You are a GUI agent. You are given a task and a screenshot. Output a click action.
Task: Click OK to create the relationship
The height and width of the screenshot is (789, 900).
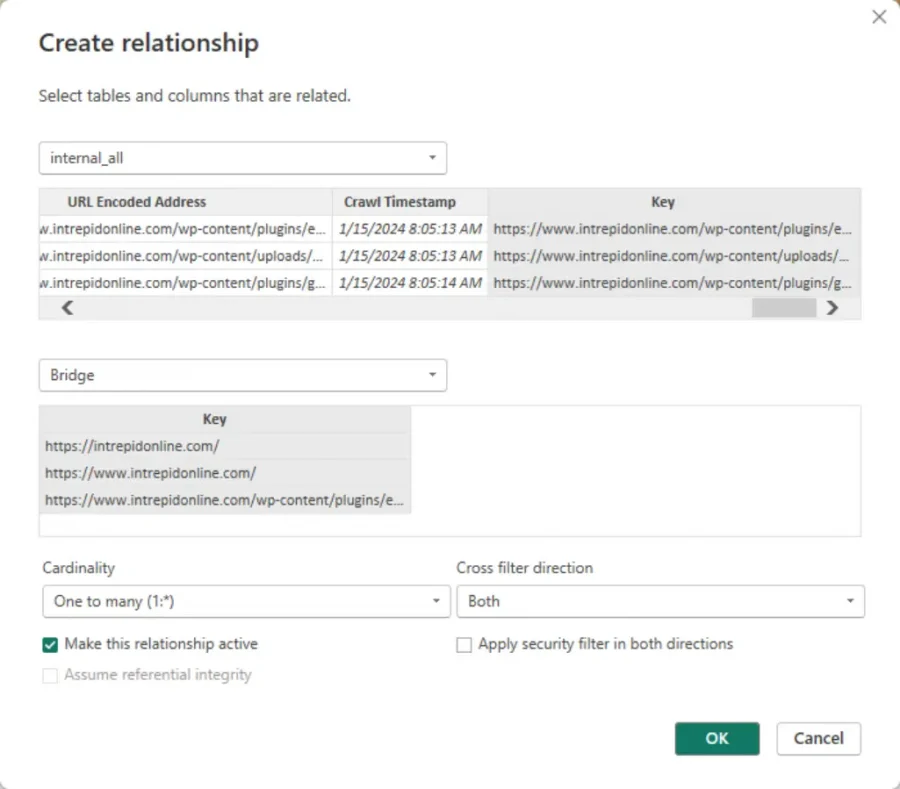point(717,739)
